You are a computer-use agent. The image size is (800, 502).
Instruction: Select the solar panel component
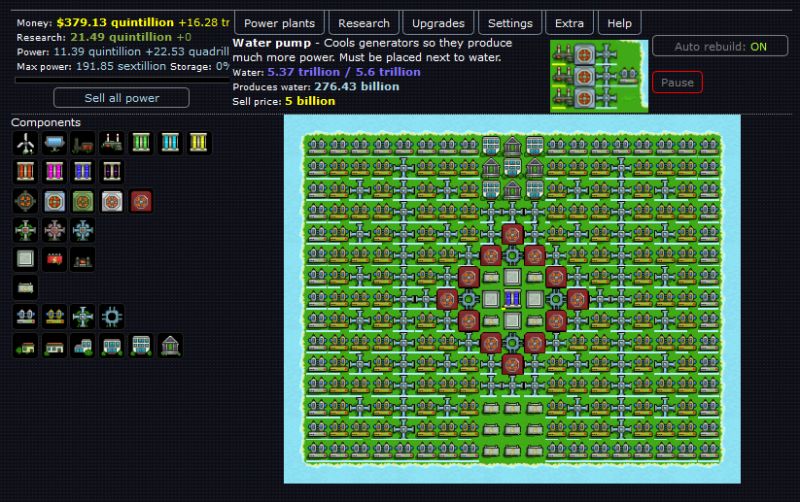[x=54, y=143]
